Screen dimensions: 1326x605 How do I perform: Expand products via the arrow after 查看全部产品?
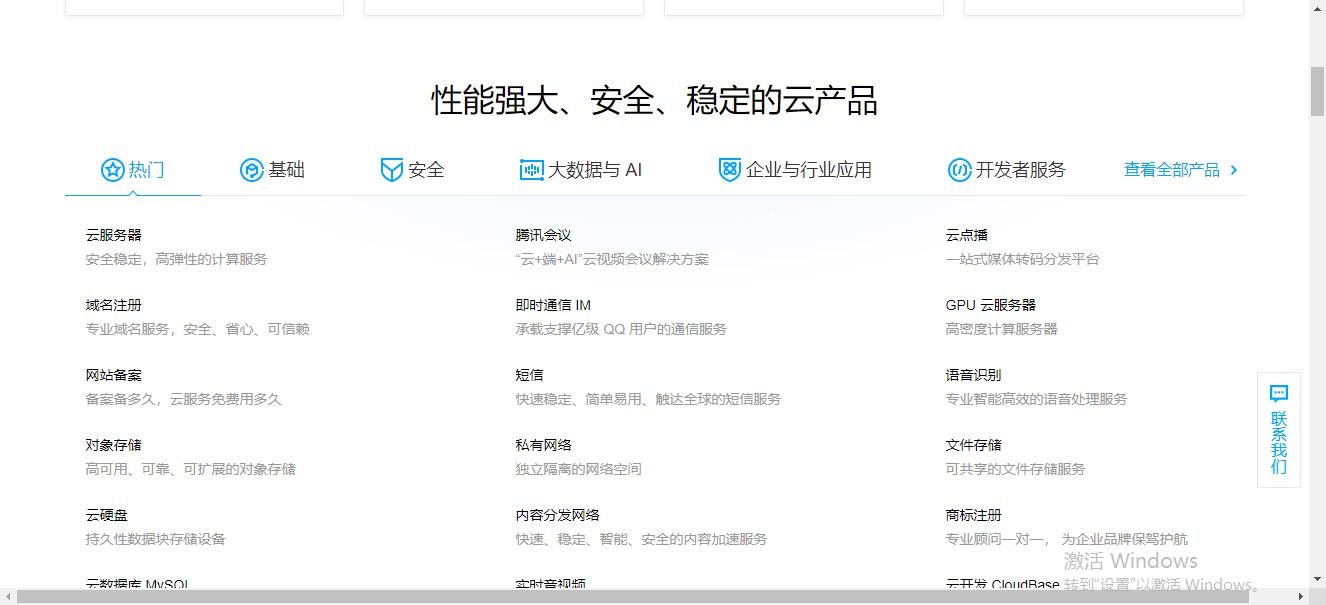click(x=1234, y=170)
